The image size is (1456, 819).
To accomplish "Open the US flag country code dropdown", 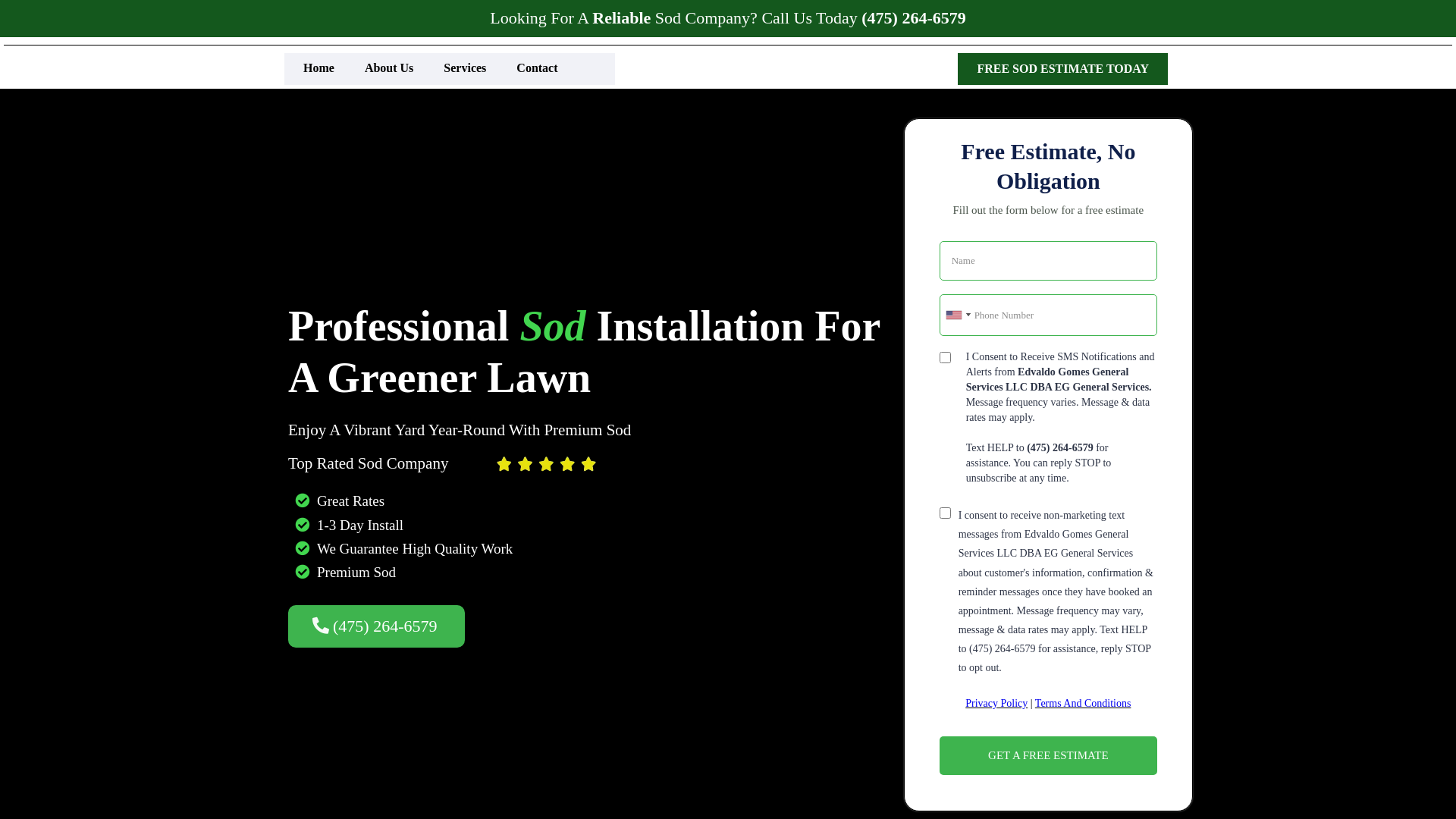I will (958, 315).
